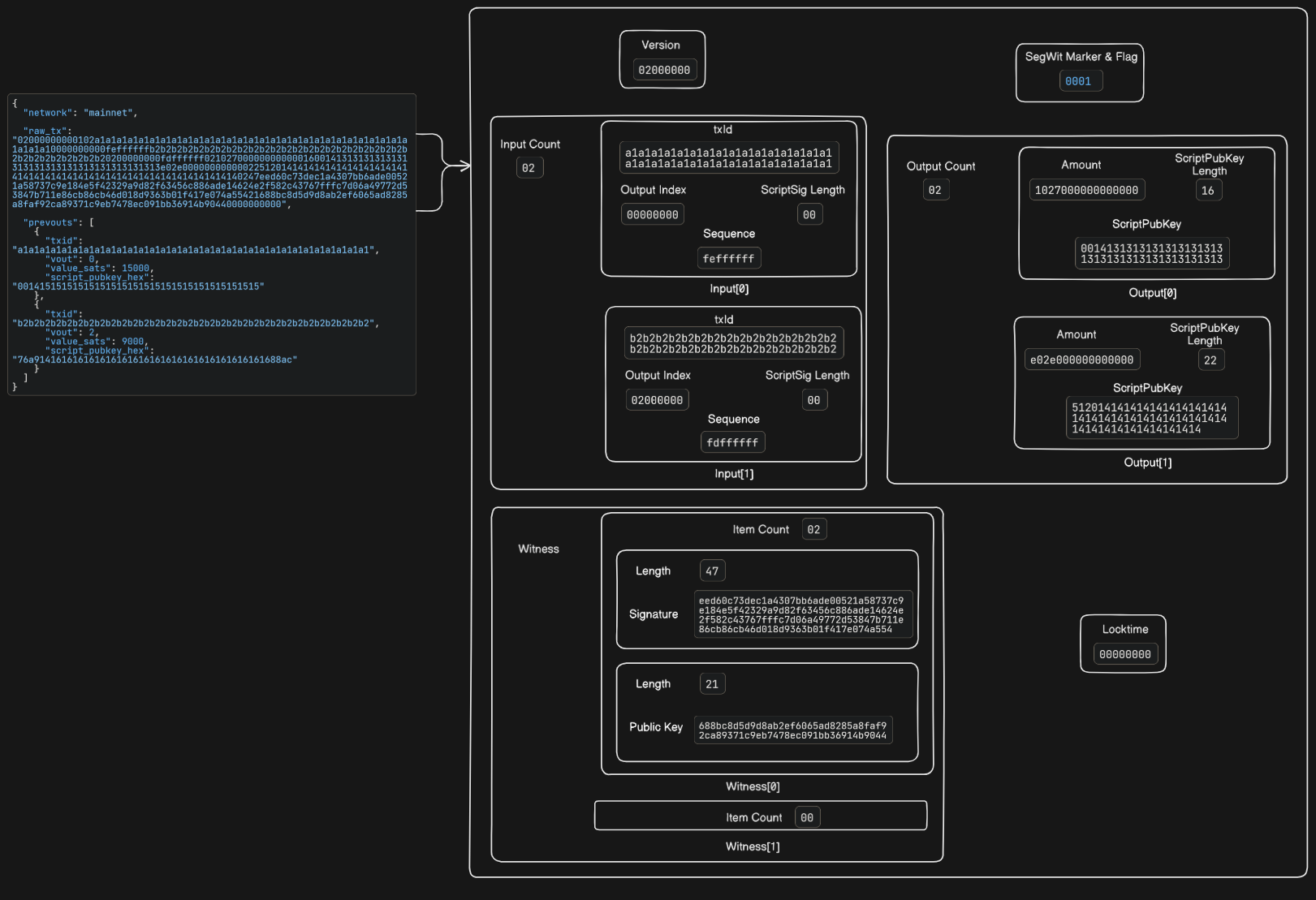
Task: Select the Input Count value 02
Action: [529, 167]
